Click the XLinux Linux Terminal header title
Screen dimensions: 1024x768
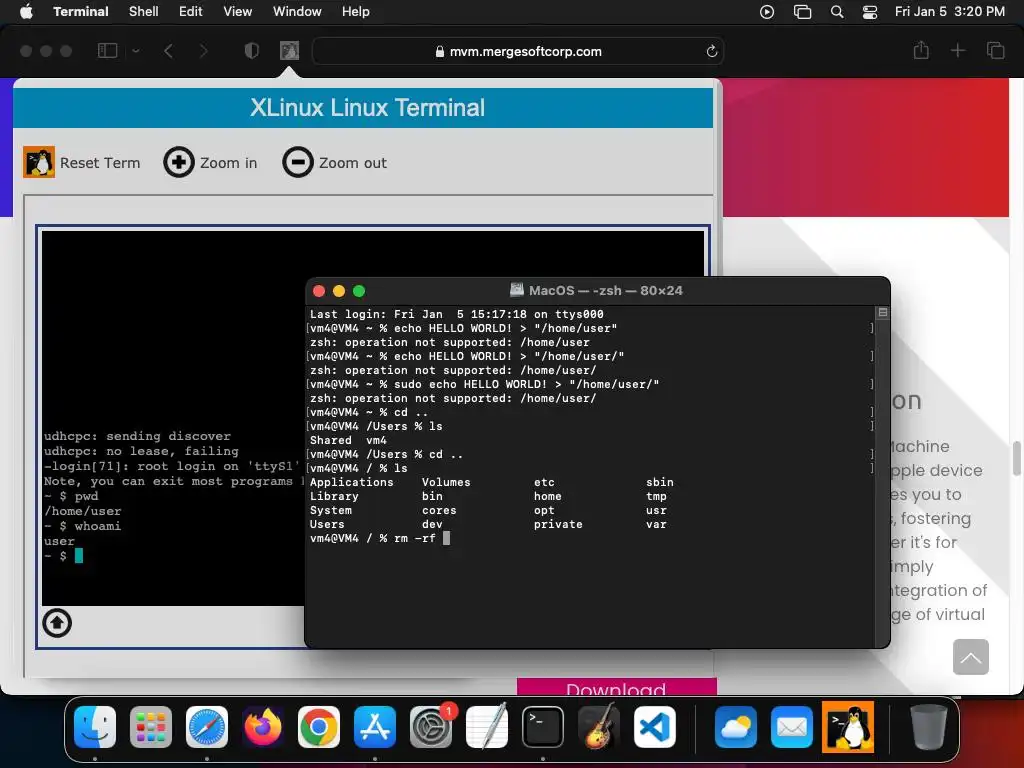tap(367, 107)
